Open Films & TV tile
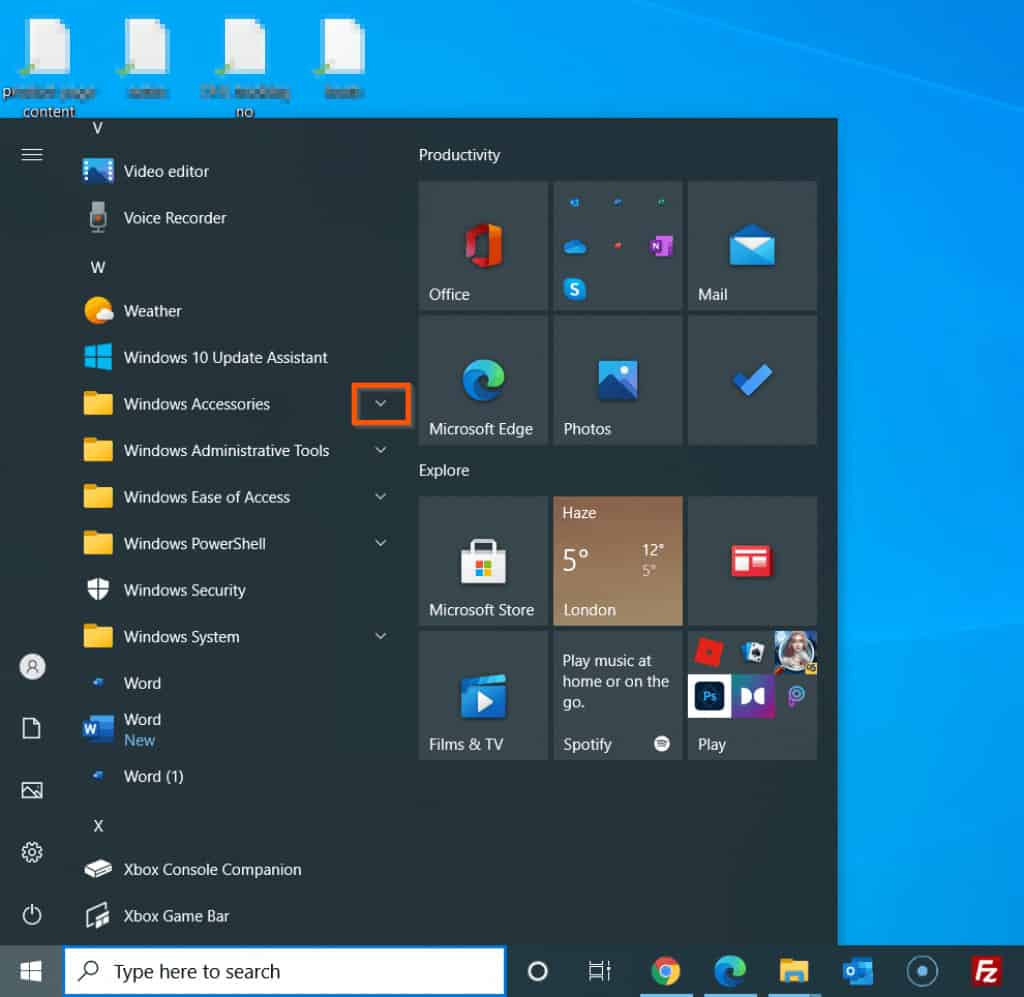Viewport: 1024px width, 997px height. [483, 695]
